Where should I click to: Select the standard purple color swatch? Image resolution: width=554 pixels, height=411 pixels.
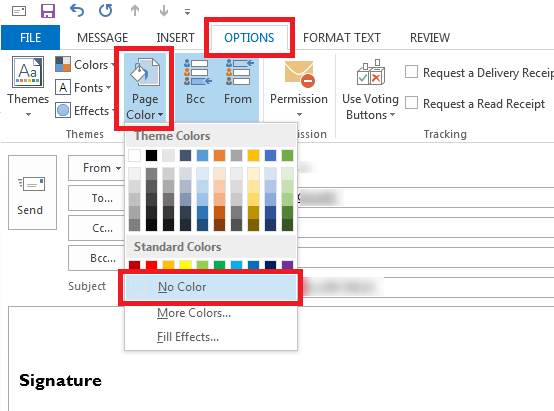pos(287,265)
